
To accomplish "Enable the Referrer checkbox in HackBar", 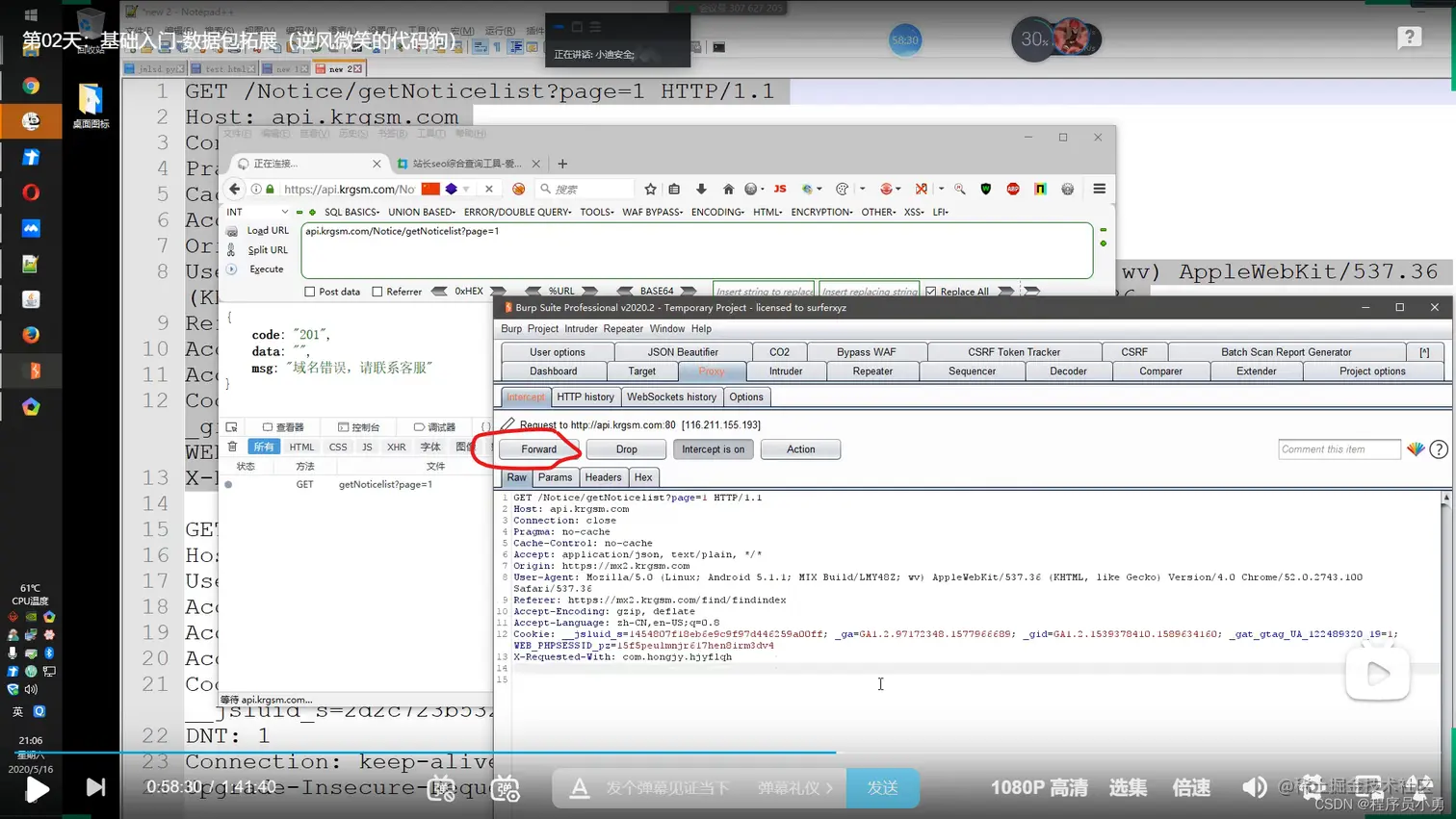I will pyautogui.click(x=377, y=292).
